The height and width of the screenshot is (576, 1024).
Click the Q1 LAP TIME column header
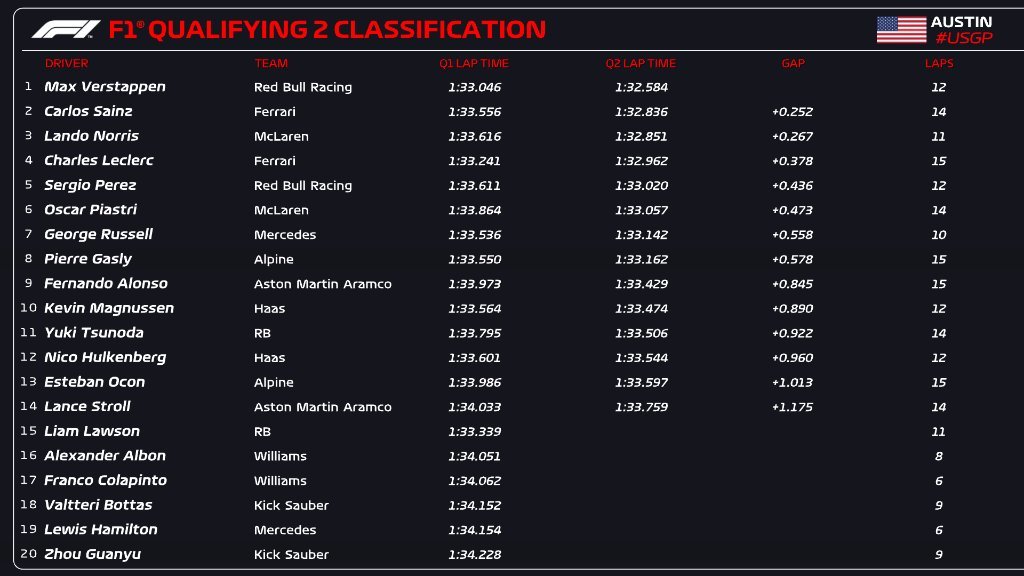tap(474, 63)
